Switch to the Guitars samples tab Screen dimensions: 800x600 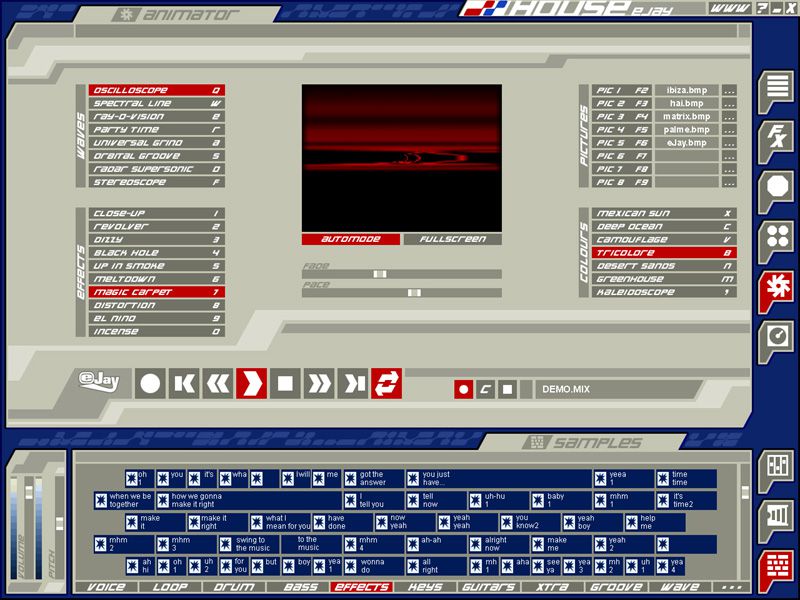[488, 587]
